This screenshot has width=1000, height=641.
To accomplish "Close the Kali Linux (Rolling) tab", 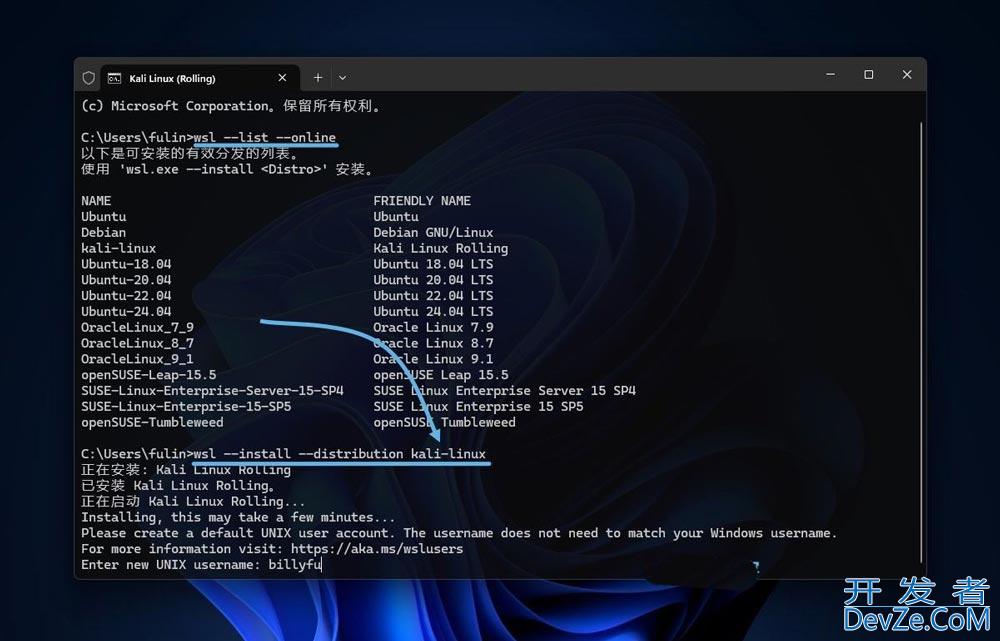I will (x=282, y=78).
